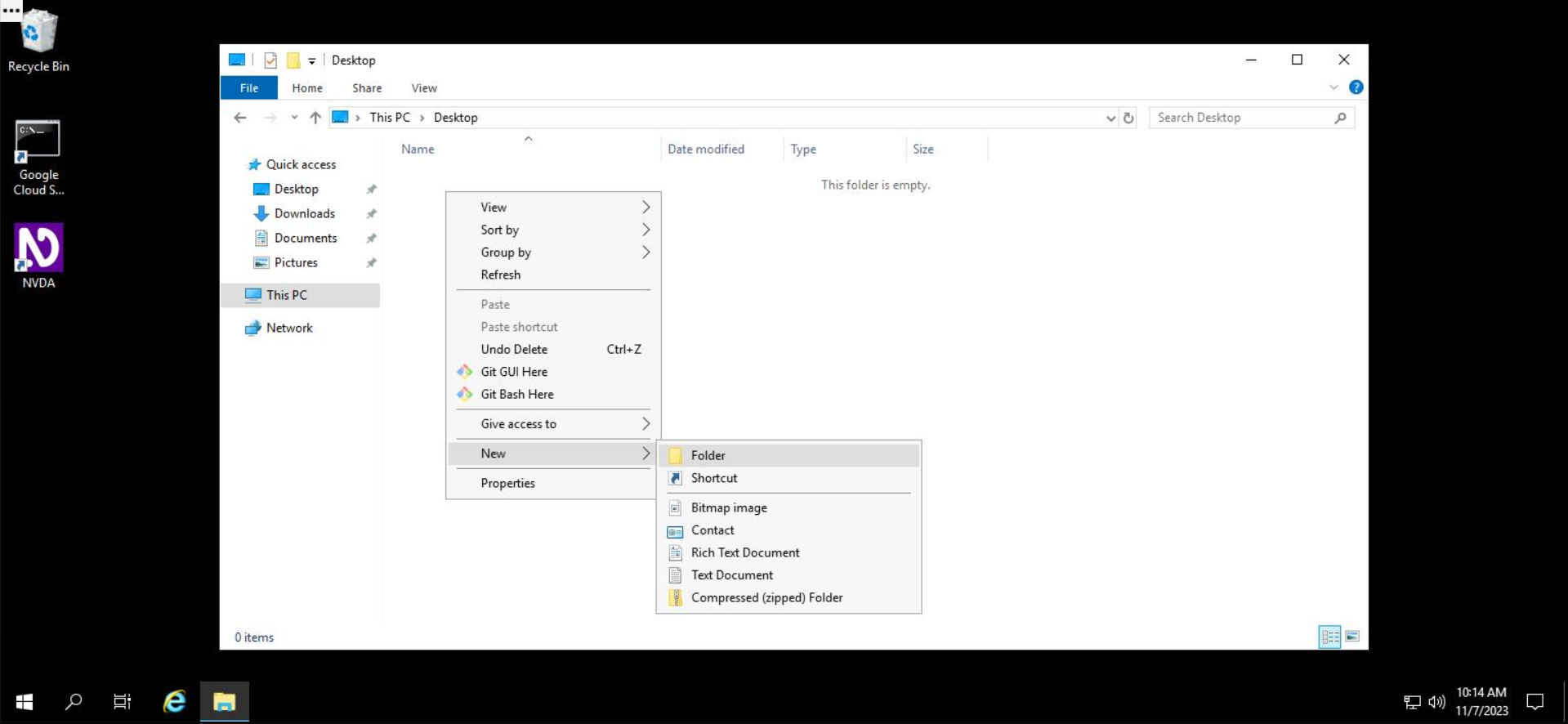The image size is (1568, 724).
Task: Create a new Text Document
Action: 788,575
